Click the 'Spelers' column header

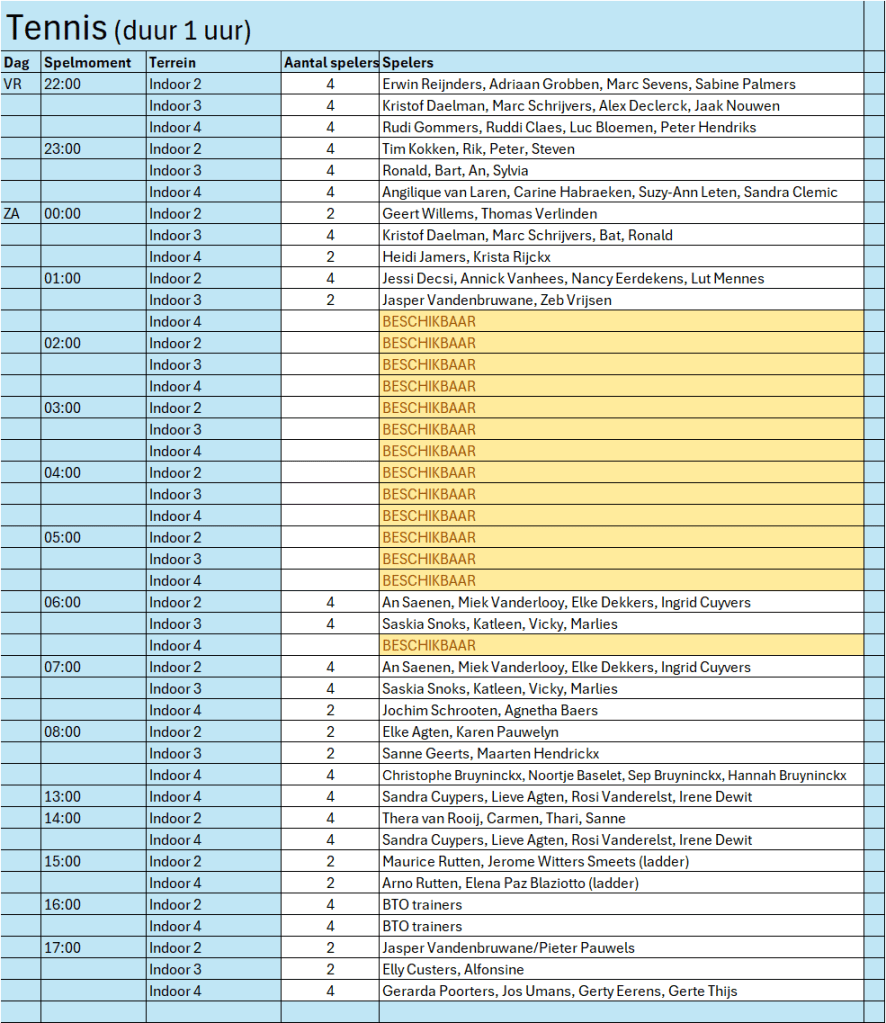[x=620, y=63]
